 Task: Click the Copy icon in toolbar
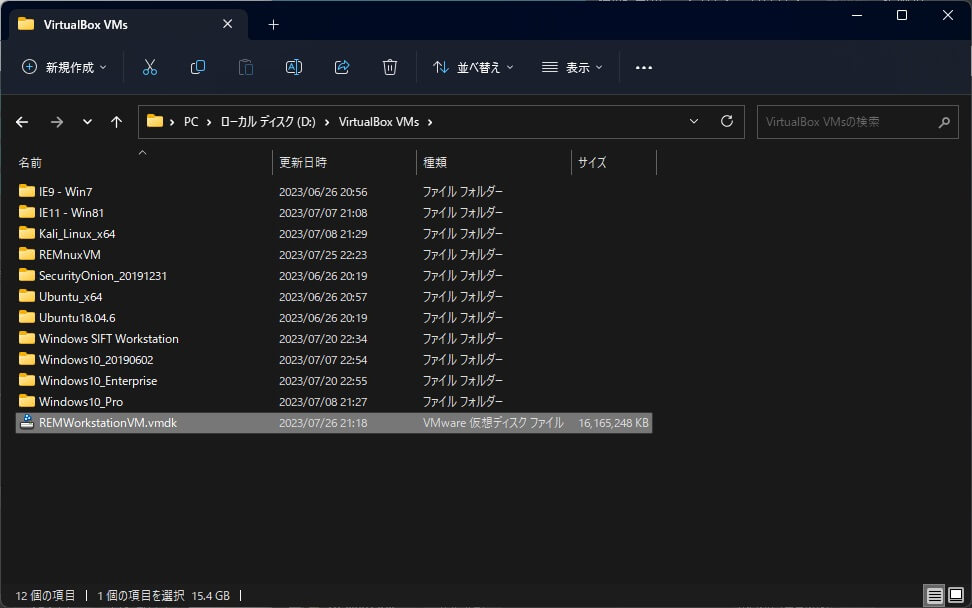[x=198, y=67]
